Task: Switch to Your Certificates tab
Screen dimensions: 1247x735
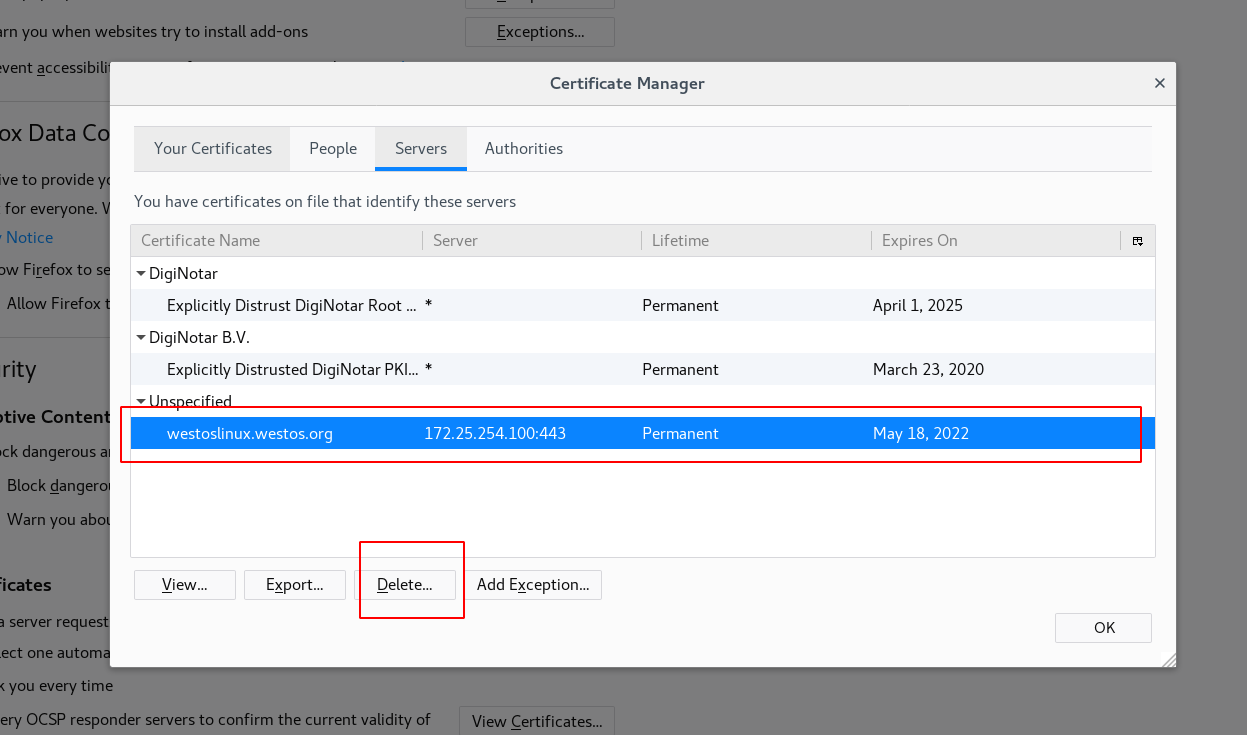Action: (213, 149)
